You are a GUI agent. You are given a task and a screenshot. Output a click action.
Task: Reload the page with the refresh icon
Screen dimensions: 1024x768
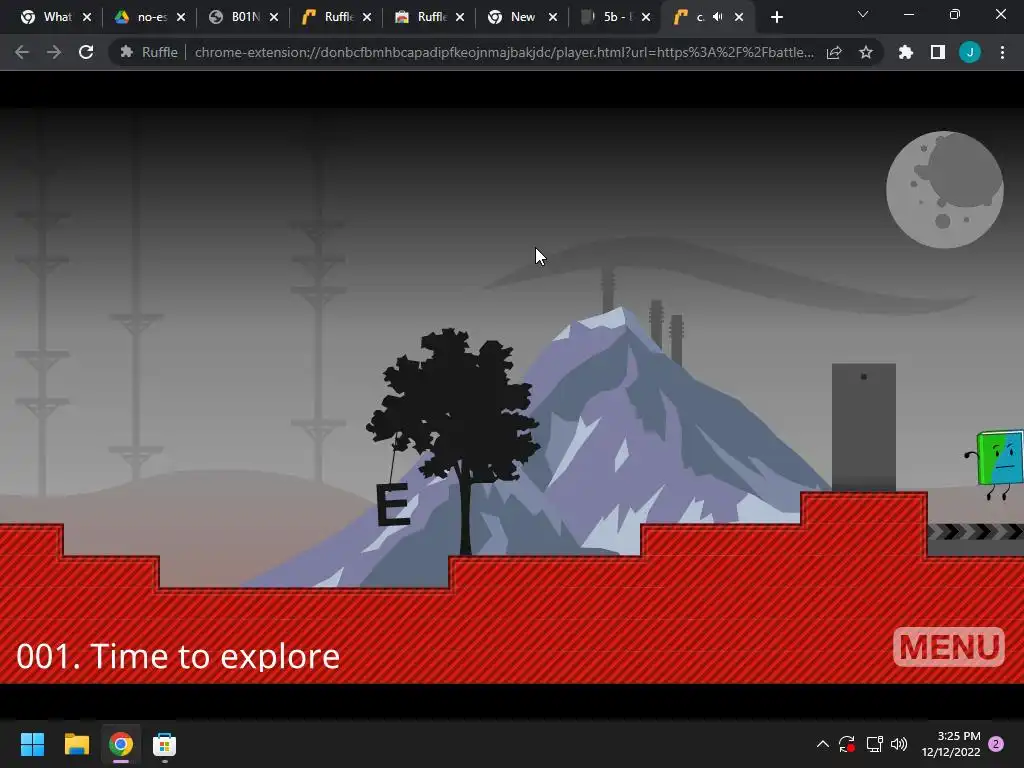[x=86, y=52]
